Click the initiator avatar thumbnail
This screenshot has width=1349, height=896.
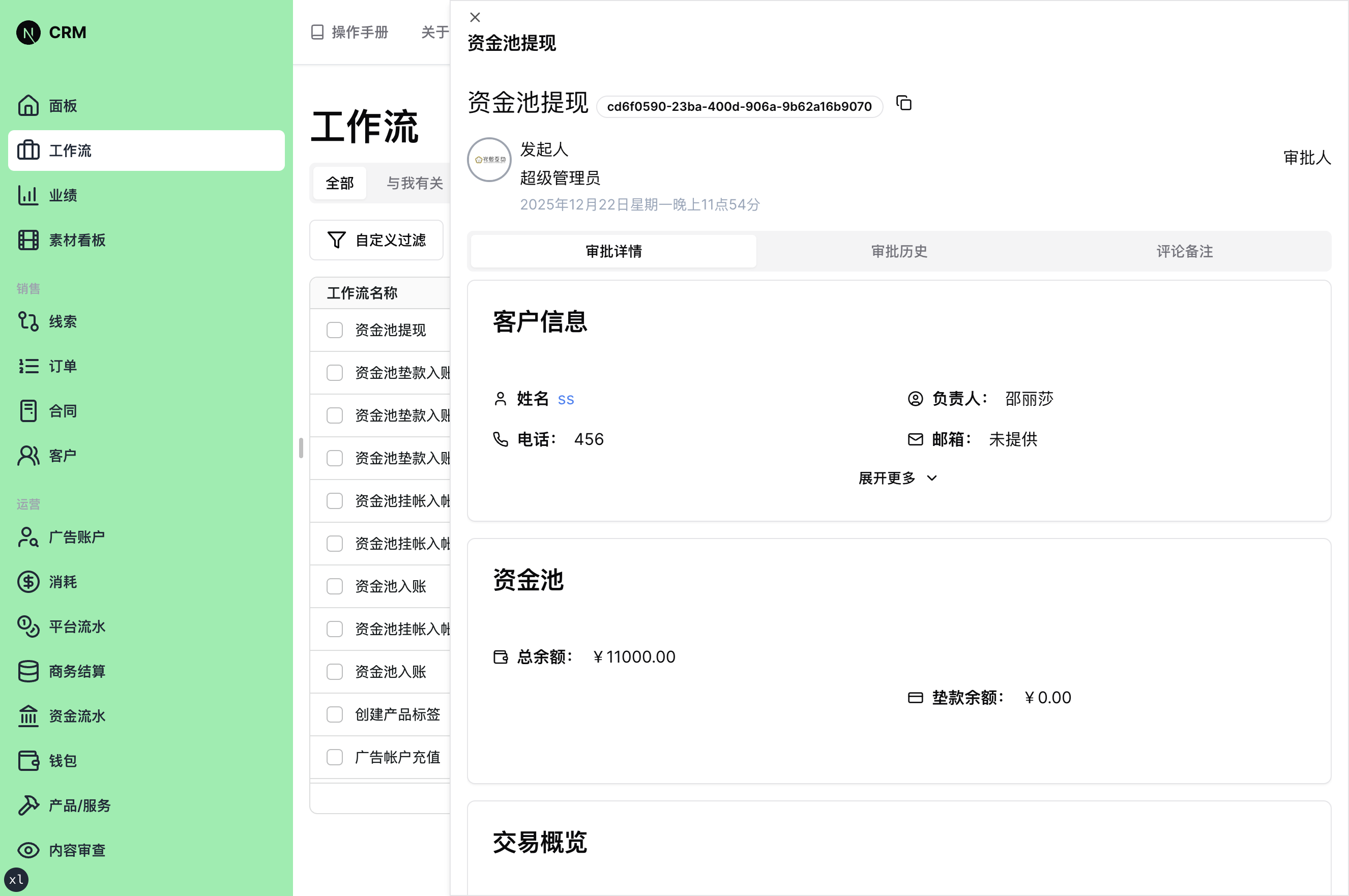(489, 160)
